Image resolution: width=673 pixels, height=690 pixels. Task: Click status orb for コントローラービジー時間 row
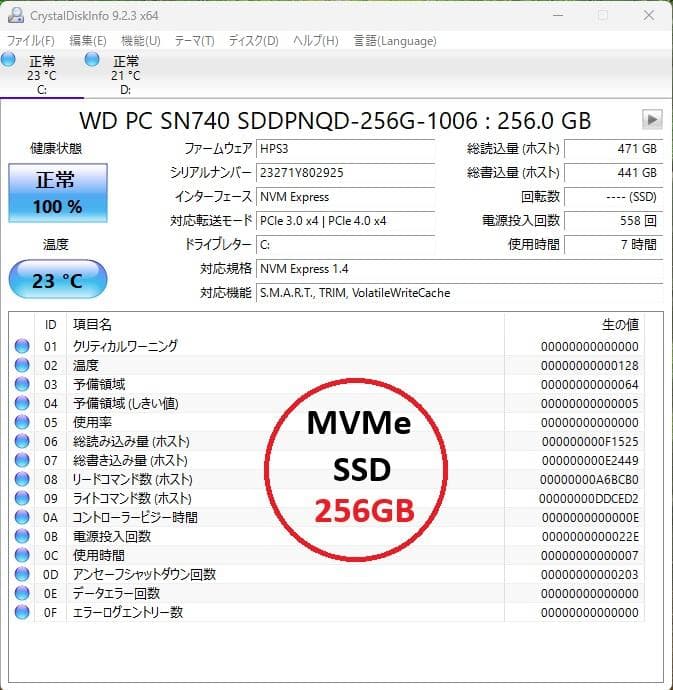22,518
